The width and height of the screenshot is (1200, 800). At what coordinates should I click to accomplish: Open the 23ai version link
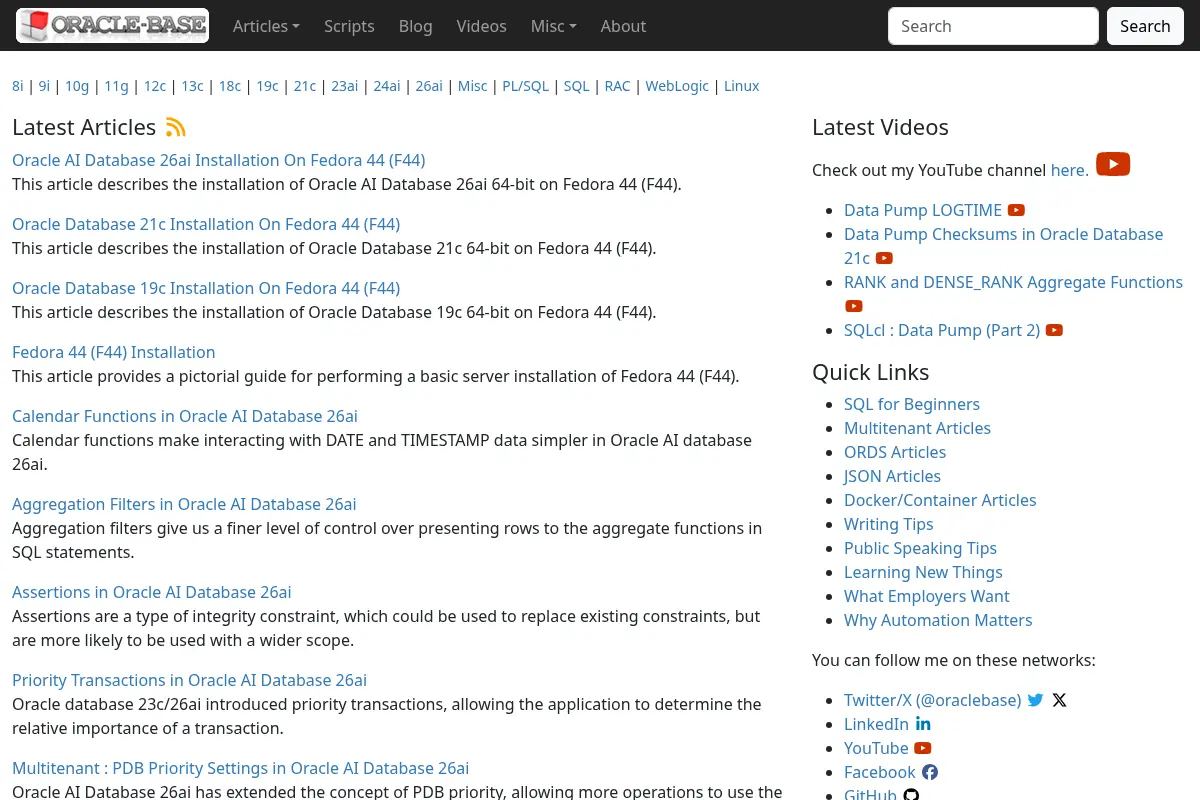pos(344,86)
